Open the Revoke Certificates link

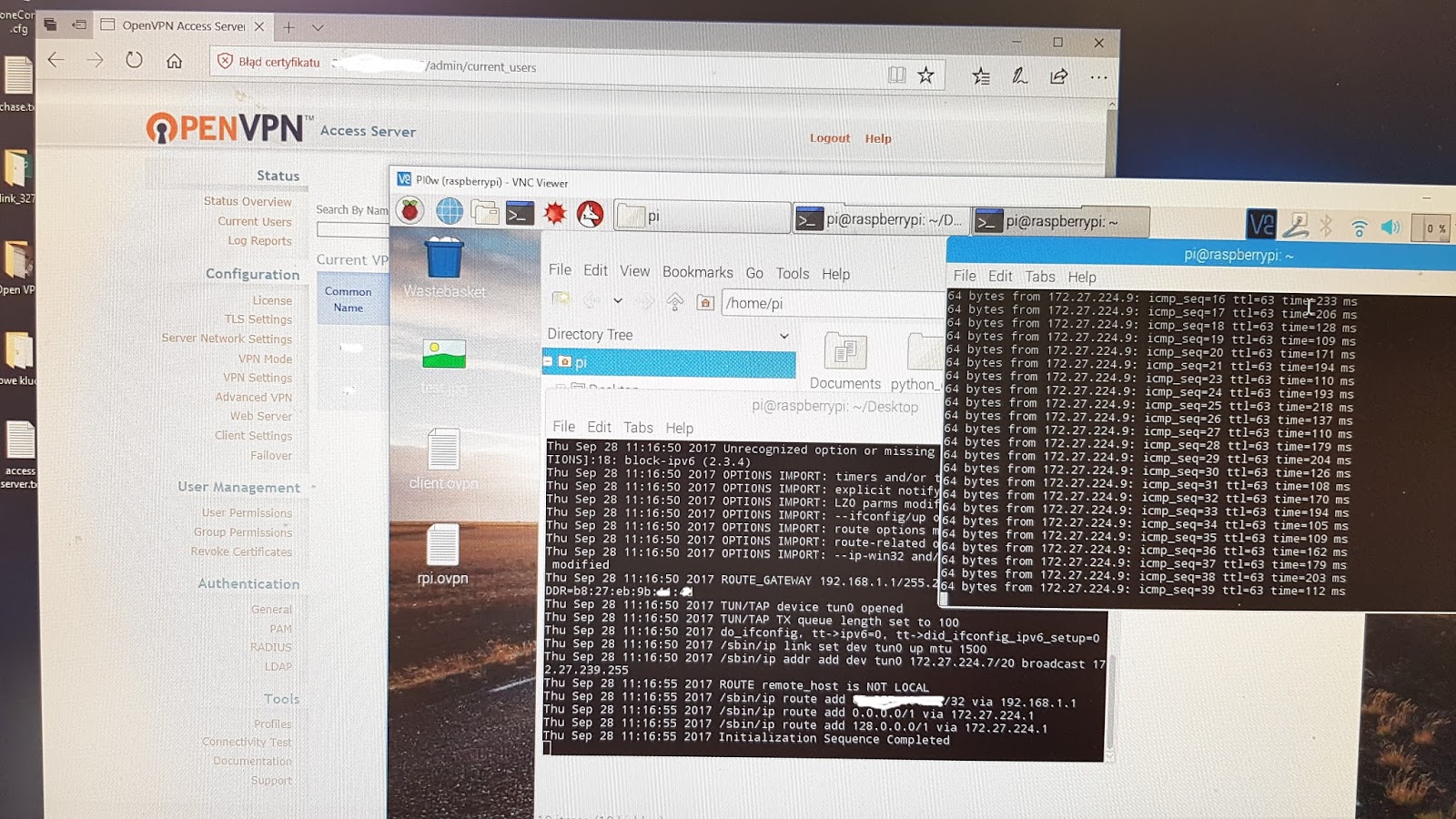[241, 551]
